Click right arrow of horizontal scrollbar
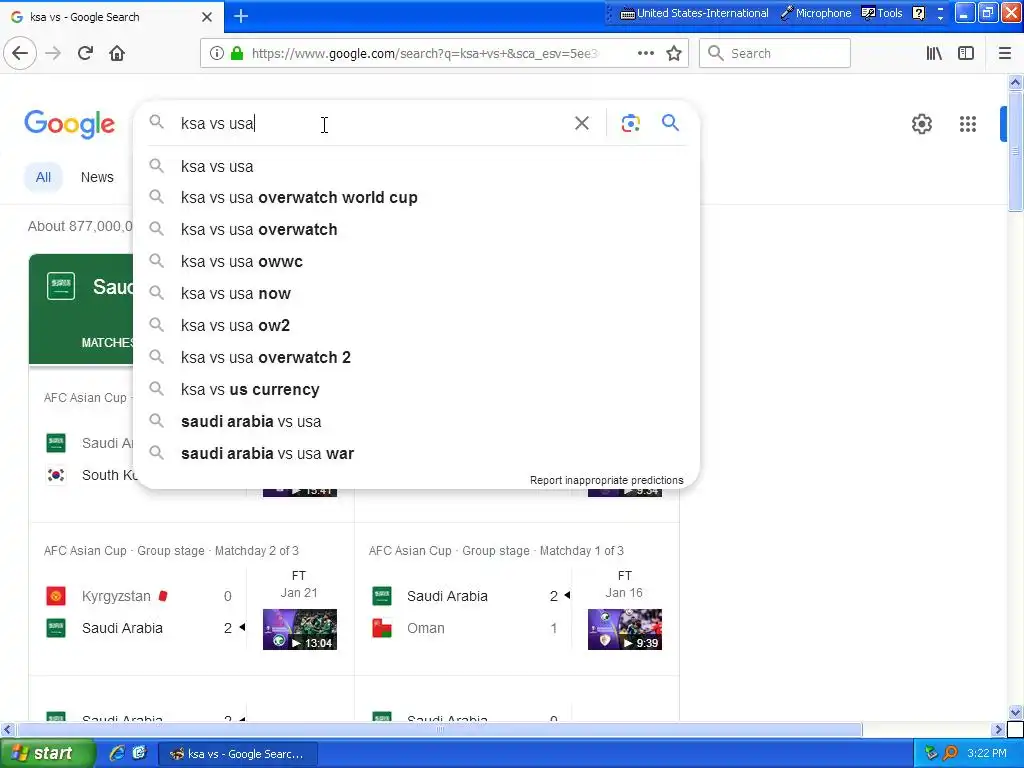1024x768 pixels. click(x=998, y=729)
